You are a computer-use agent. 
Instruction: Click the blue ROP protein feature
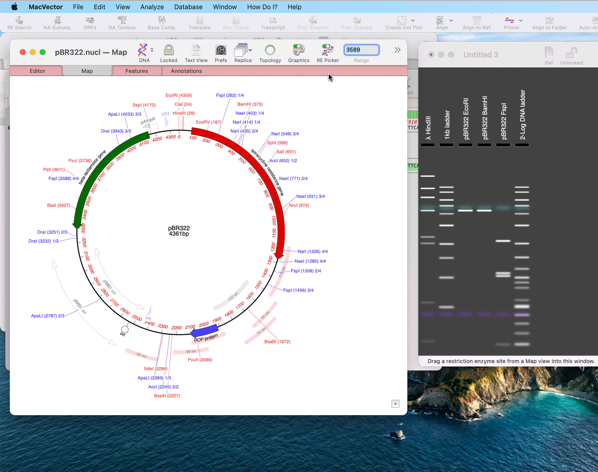[x=204, y=331]
